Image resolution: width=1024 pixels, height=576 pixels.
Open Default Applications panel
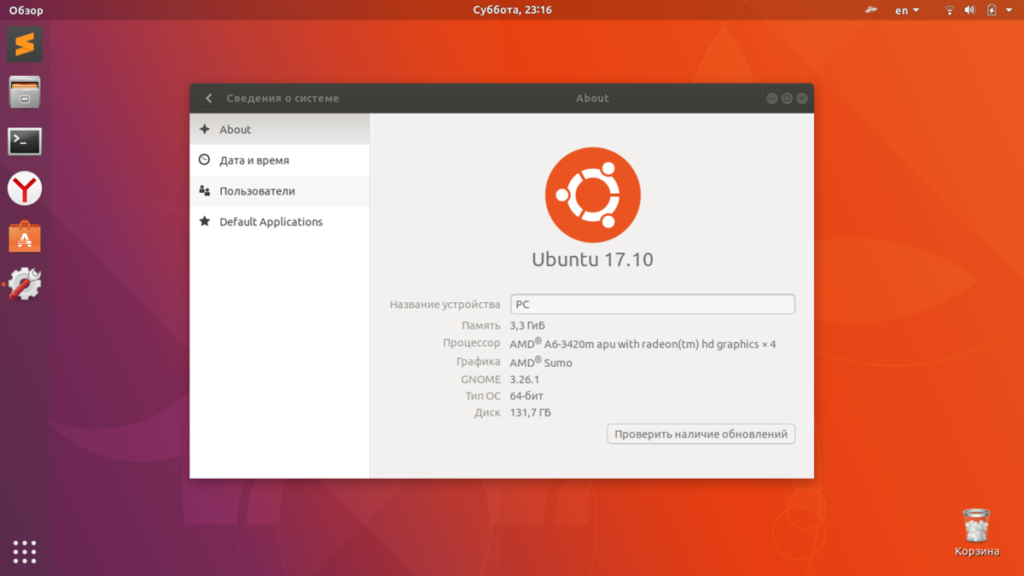point(280,221)
